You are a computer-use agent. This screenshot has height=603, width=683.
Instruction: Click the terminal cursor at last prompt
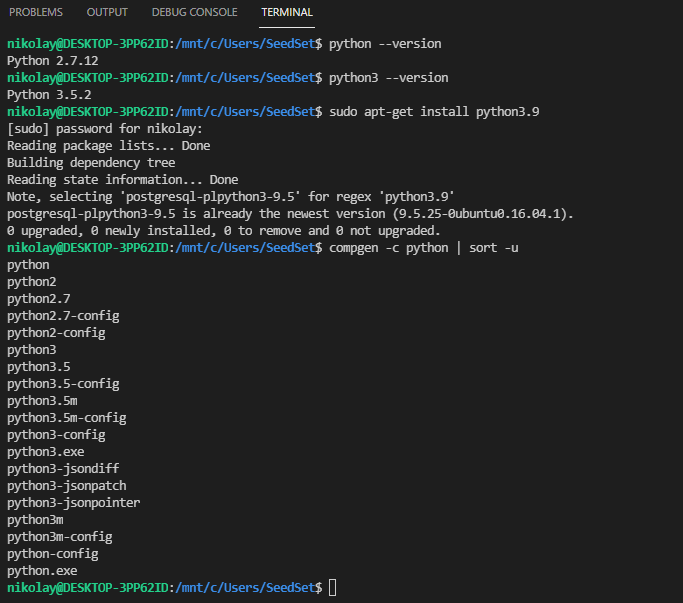(x=332, y=587)
